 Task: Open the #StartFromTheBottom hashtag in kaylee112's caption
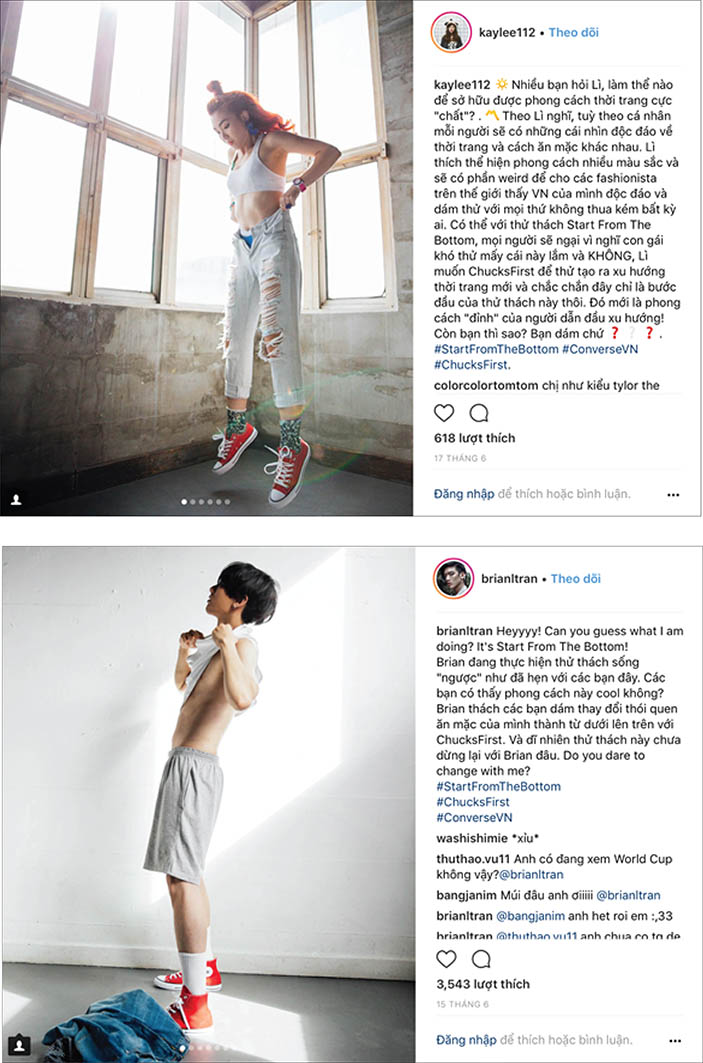(x=496, y=349)
